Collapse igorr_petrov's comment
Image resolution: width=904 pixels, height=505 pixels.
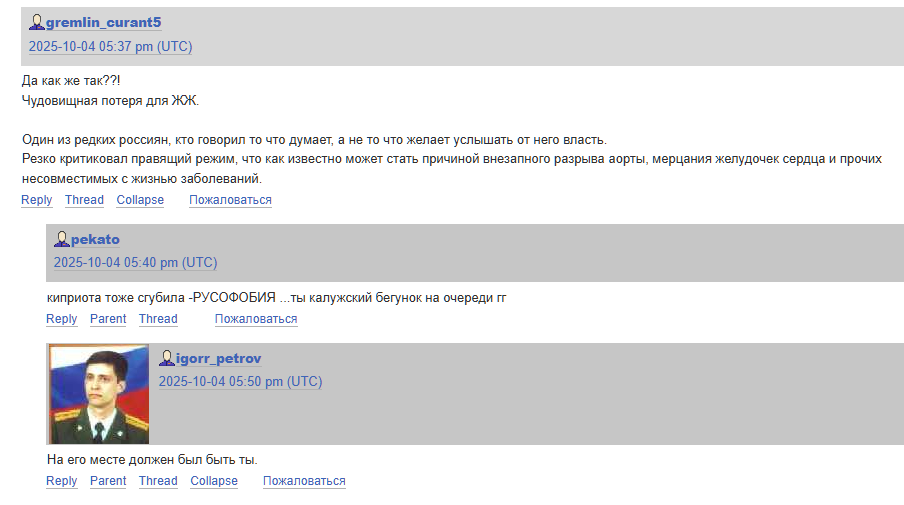click(214, 481)
